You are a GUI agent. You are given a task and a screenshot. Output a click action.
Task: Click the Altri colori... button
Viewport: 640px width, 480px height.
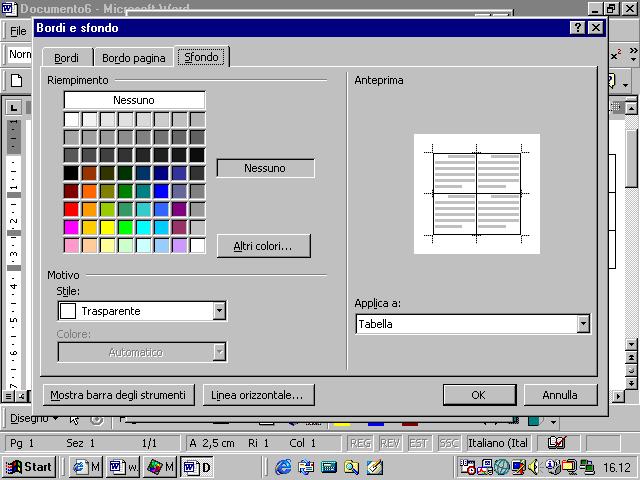point(263,246)
